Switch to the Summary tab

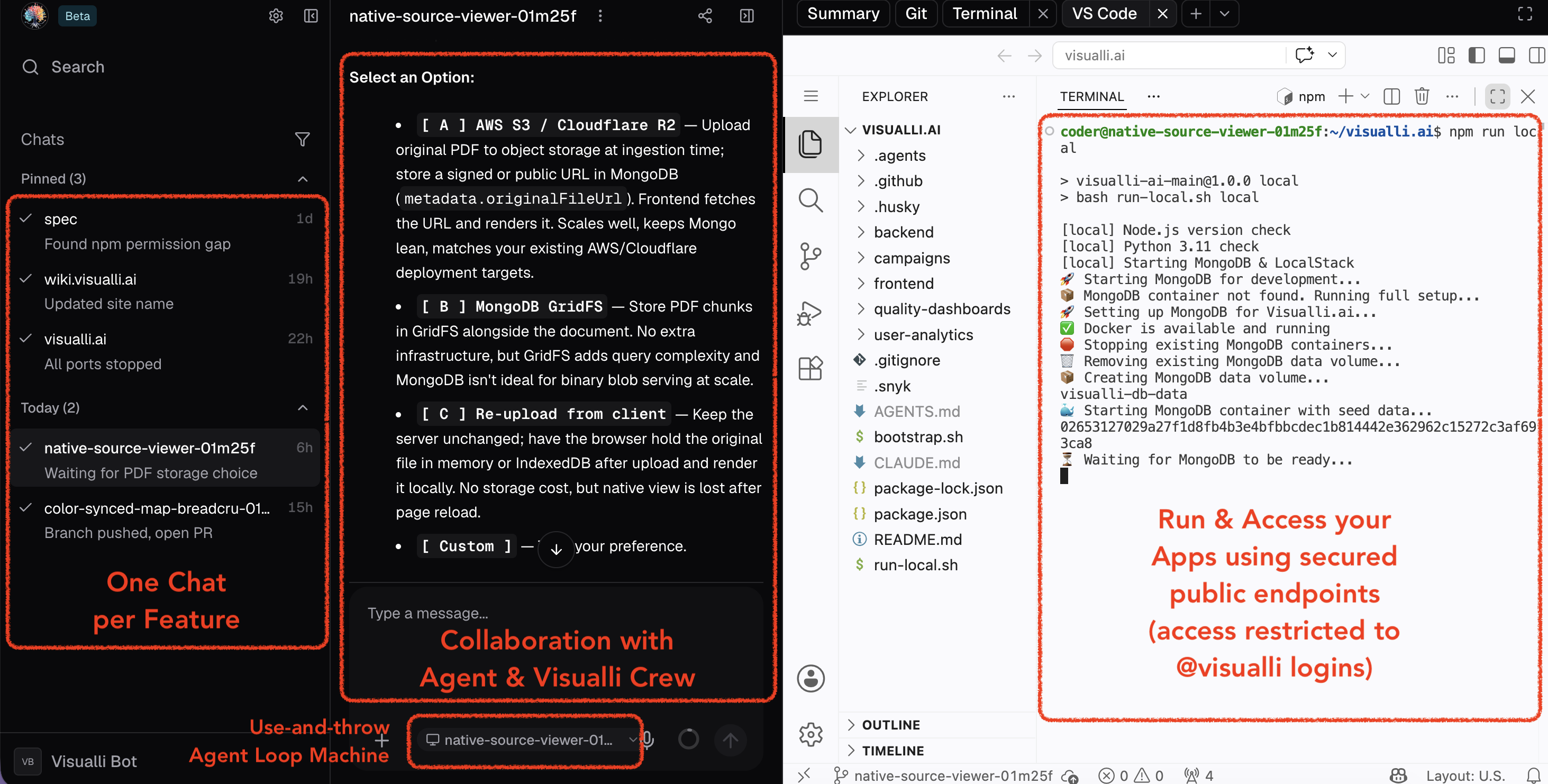click(x=843, y=14)
